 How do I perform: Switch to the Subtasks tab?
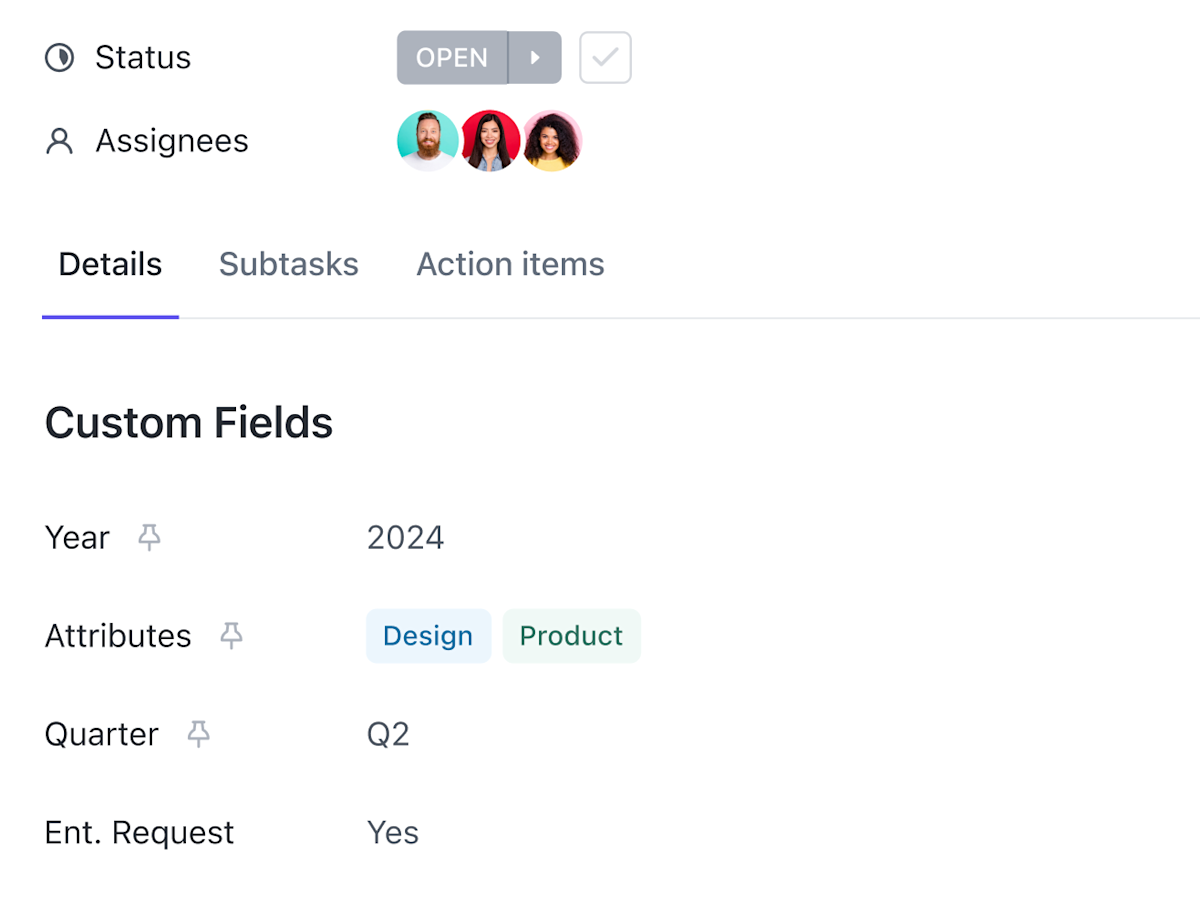coord(288,264)
